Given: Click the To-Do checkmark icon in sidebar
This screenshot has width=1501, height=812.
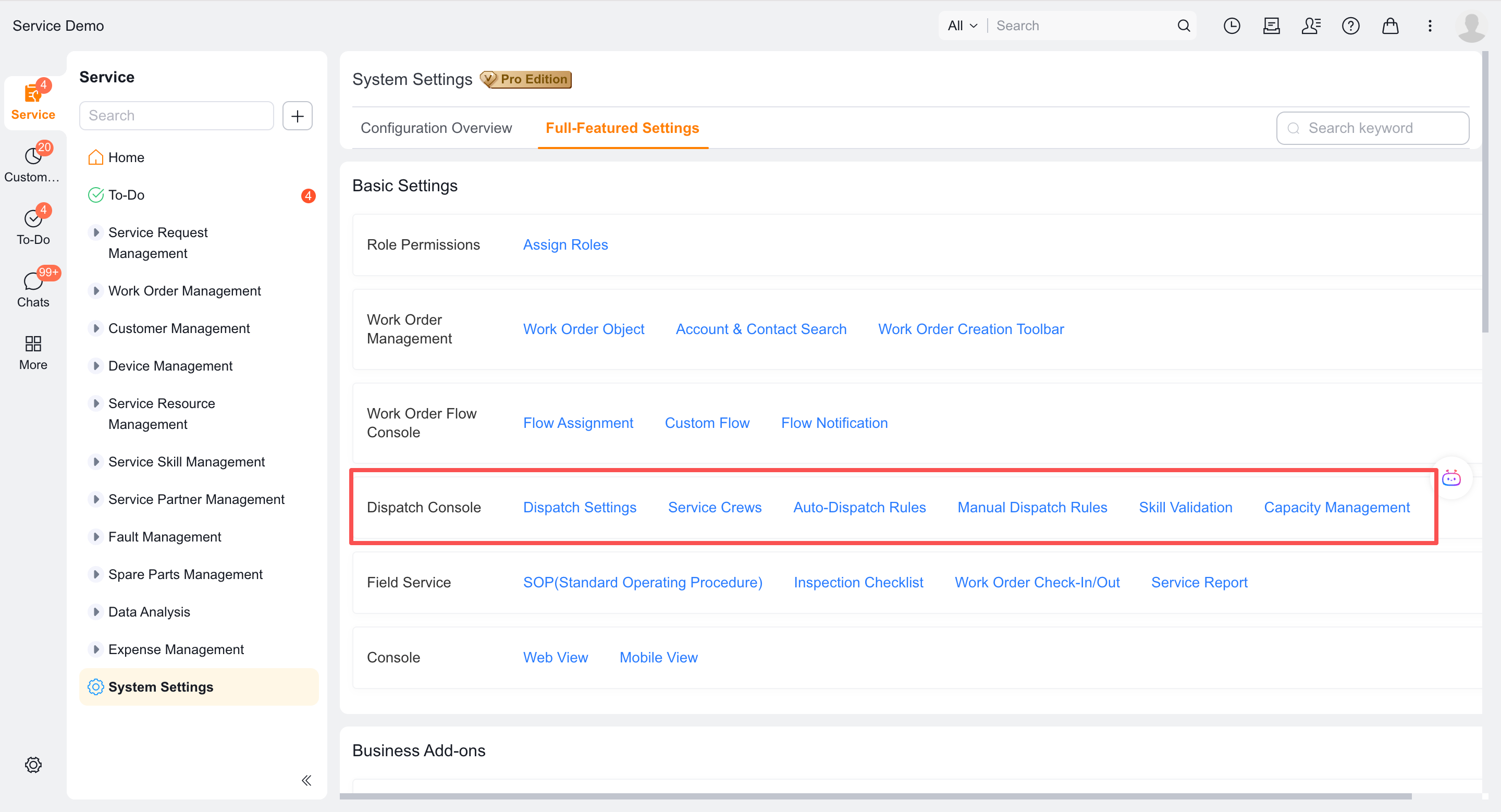Looking at the screenshot, I should pos(95,194).
